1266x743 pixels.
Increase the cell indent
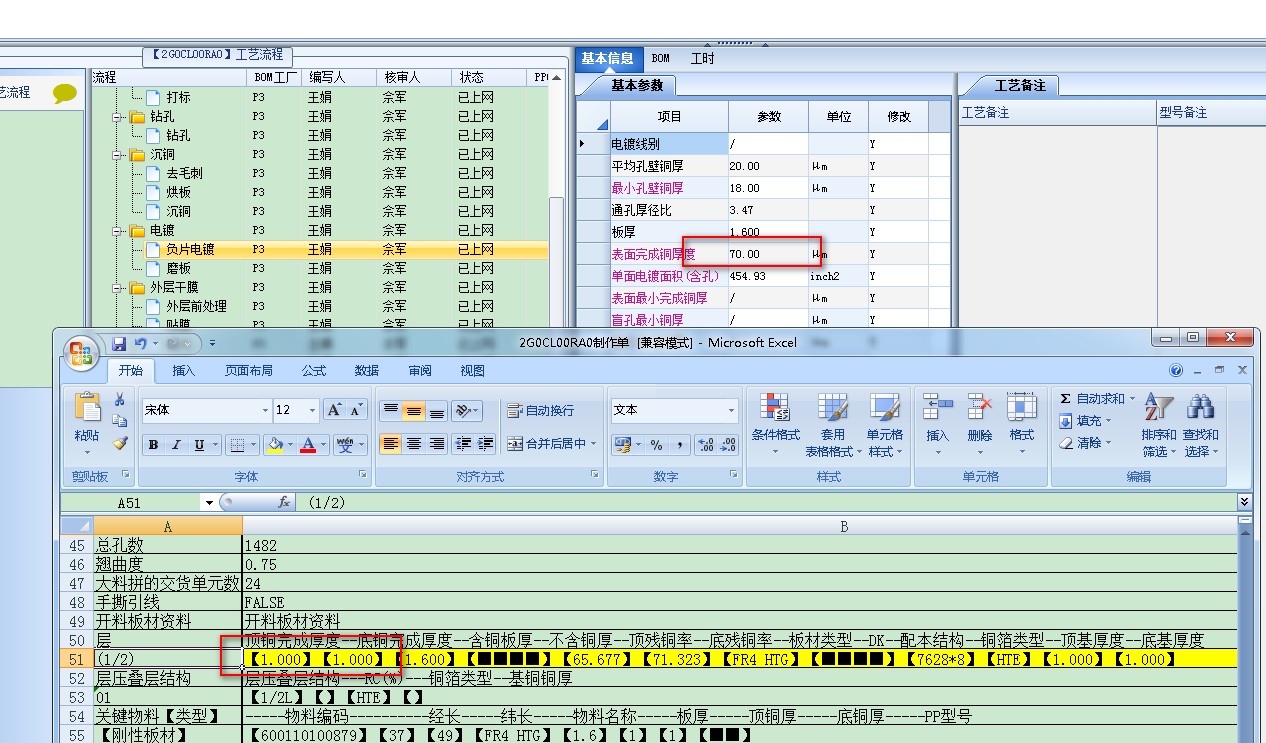486,444
